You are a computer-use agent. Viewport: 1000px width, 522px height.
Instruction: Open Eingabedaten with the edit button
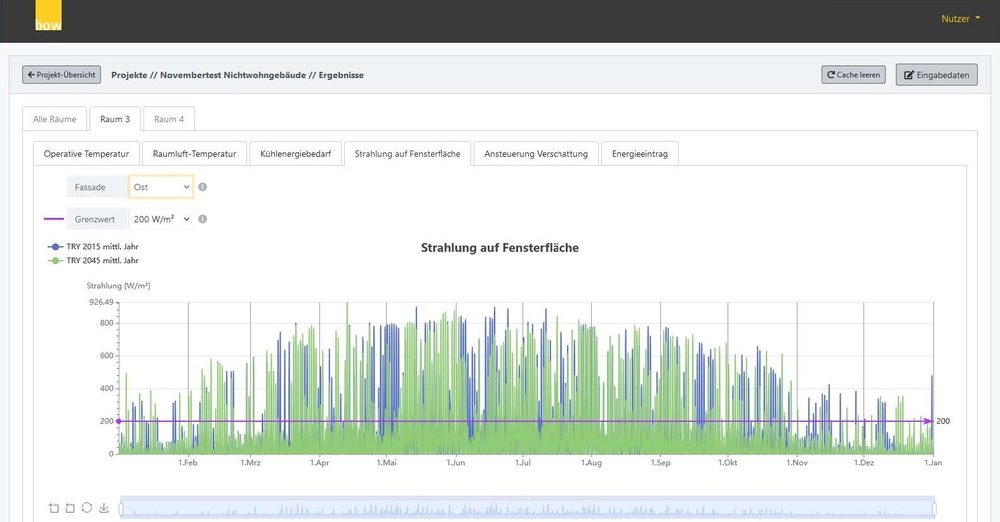(936, 75)
